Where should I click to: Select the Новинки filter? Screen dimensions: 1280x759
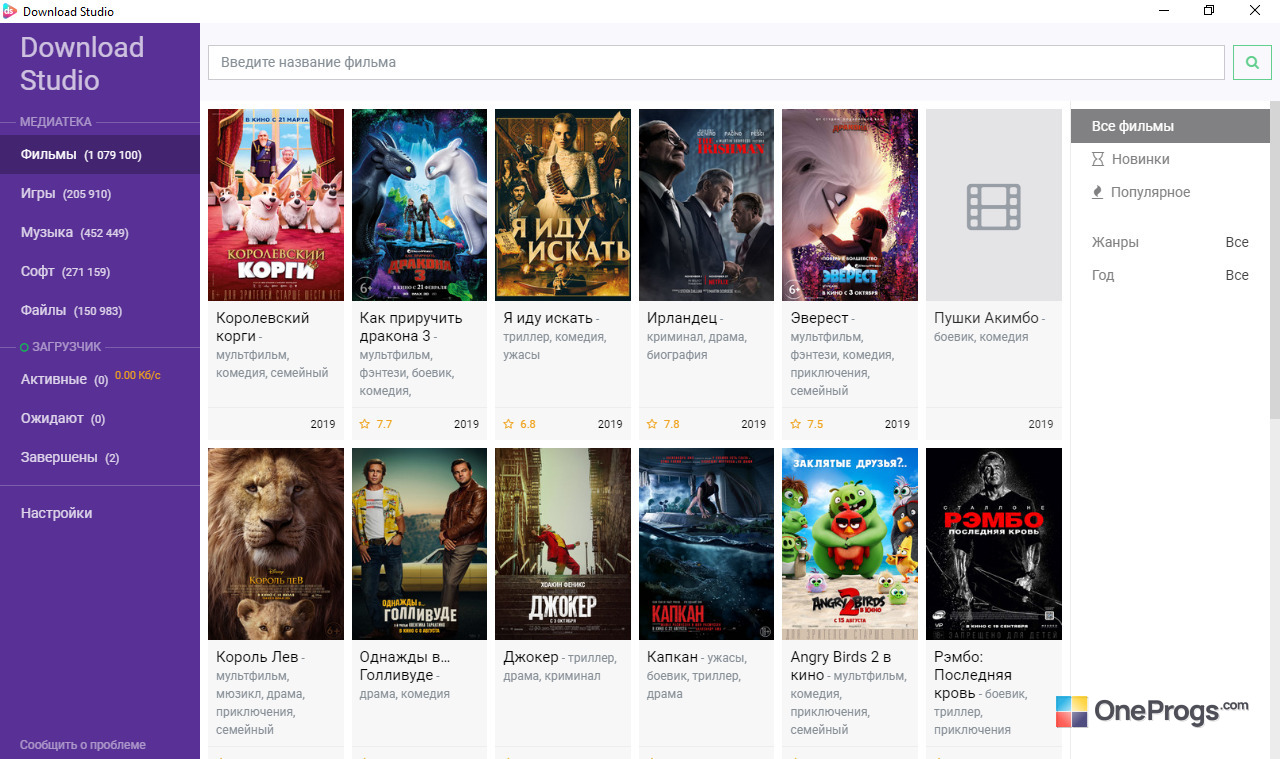pyautogui.click(x=1170, y=160)
